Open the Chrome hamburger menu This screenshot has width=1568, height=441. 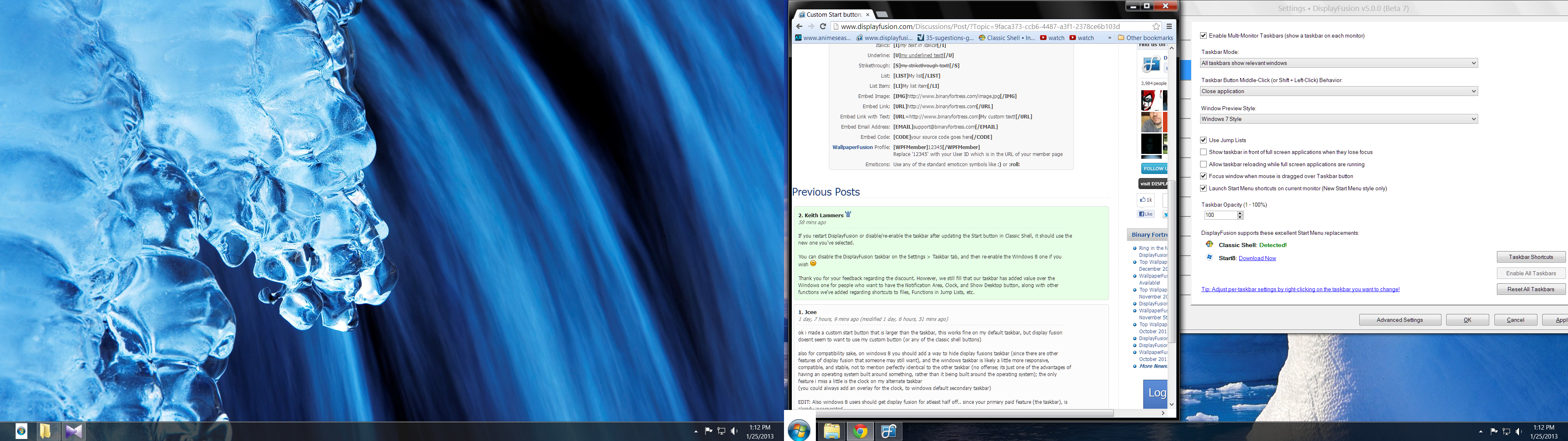[1169, 26]
